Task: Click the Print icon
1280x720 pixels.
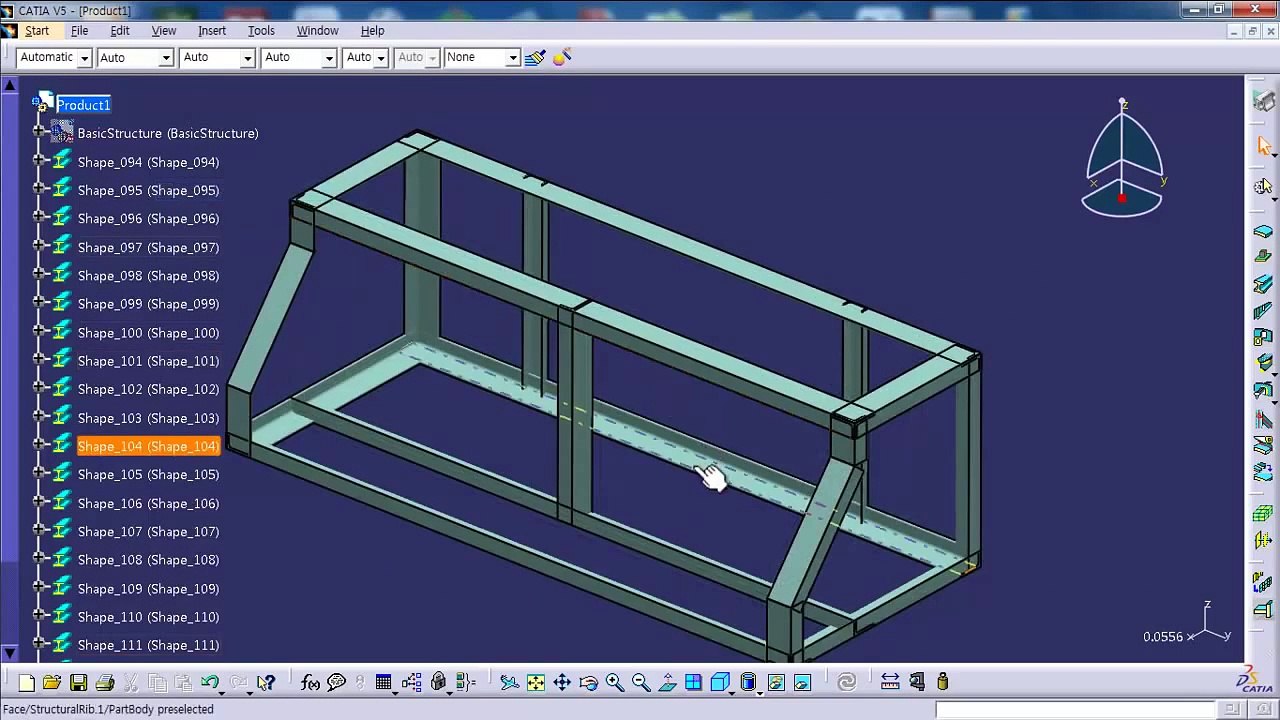Action: (x=104, y=683)
